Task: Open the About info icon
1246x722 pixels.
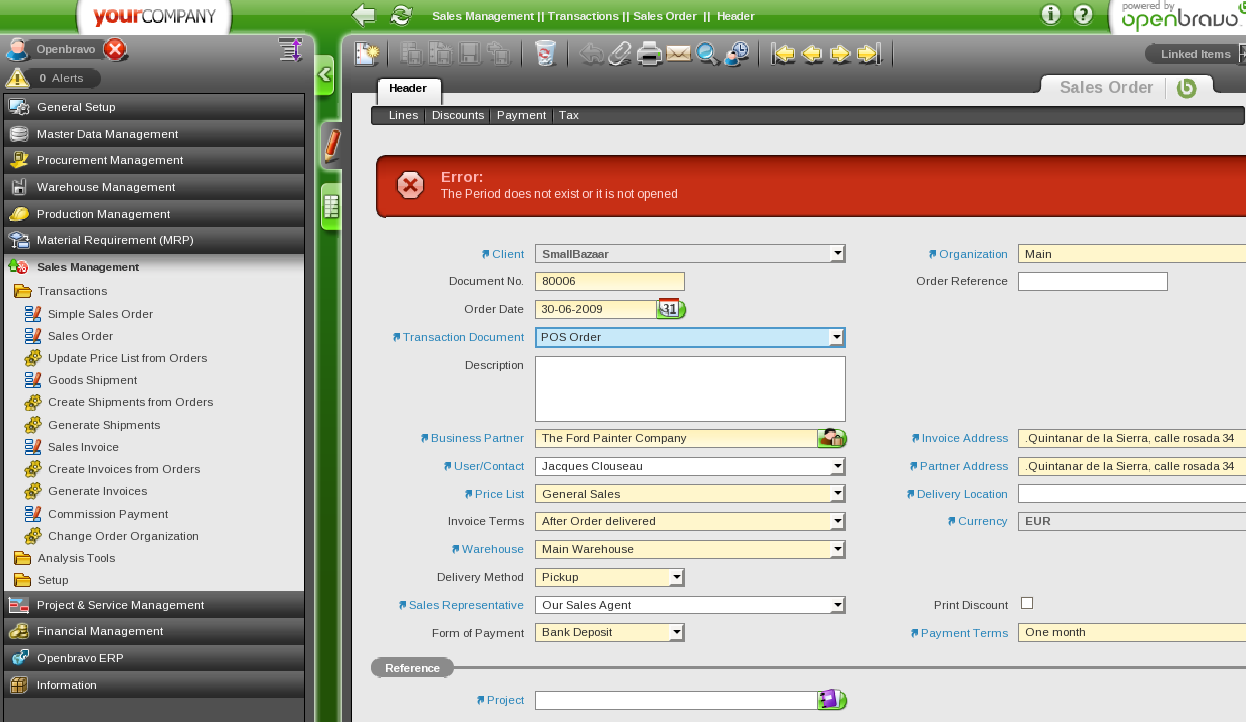Action: (x=1051, y=15)
